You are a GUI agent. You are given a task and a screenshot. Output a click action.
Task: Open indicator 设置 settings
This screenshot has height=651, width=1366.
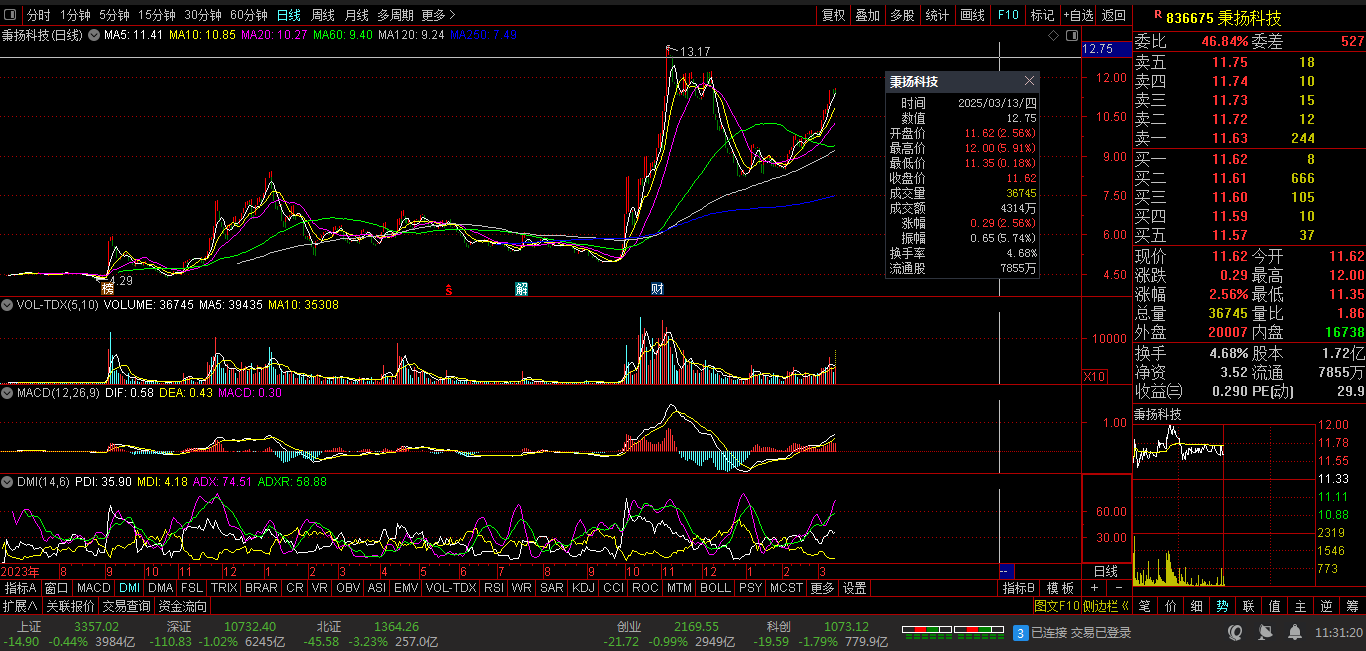pyautogui.click(x=854, y=588)
